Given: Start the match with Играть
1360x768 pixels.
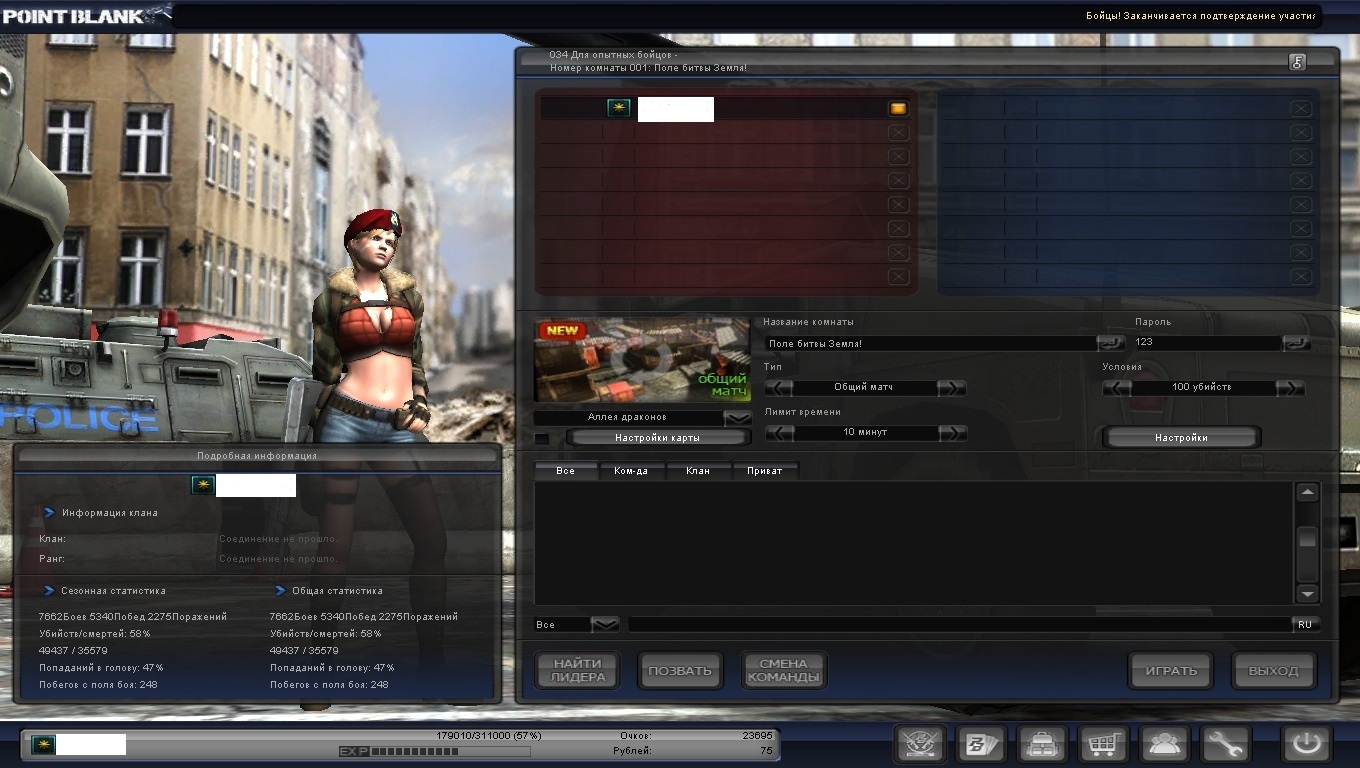Looking at the screenshot, I should [1170, 670].
